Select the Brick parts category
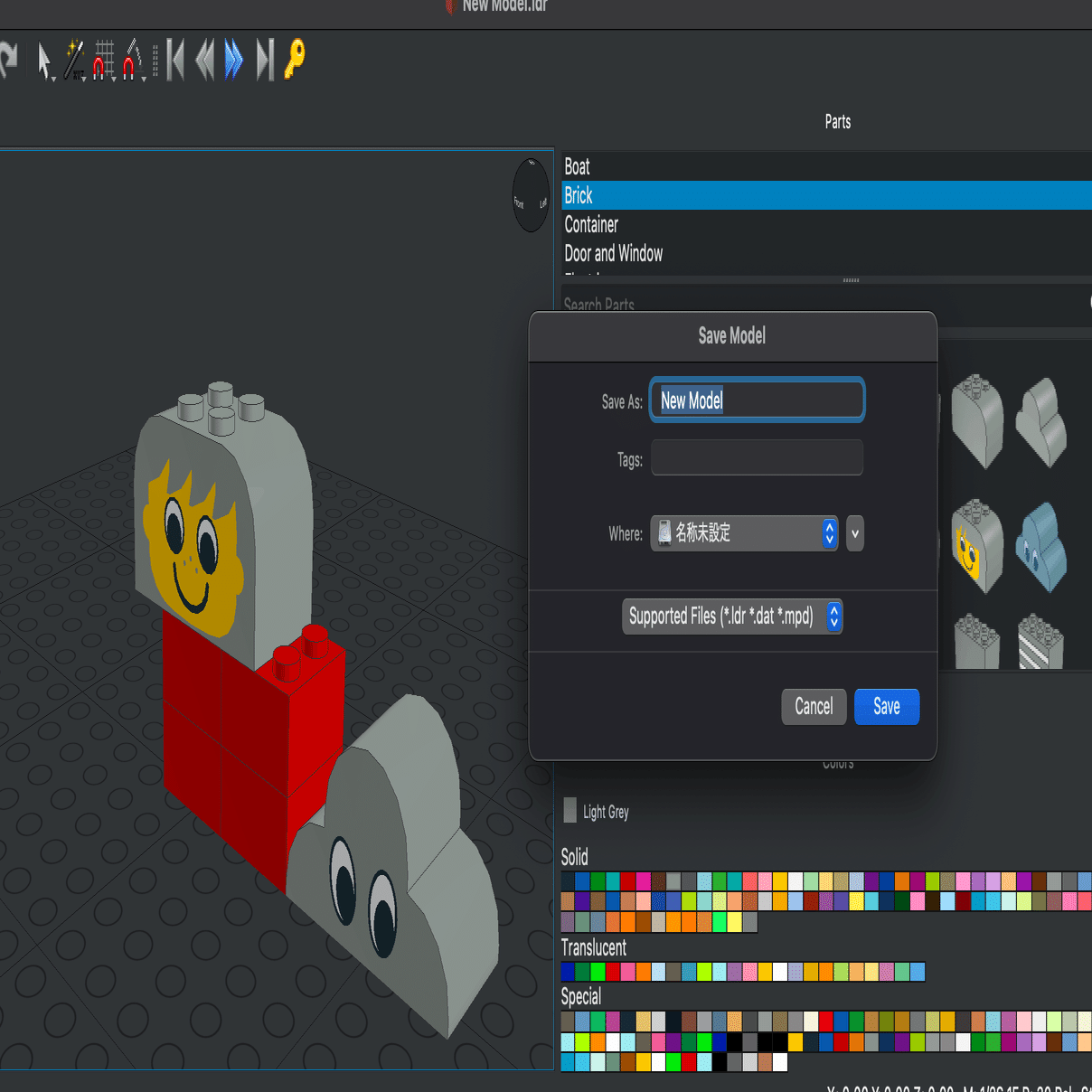The width and height of the screenshot is (1092, 1092). click(x=826, y=195)
